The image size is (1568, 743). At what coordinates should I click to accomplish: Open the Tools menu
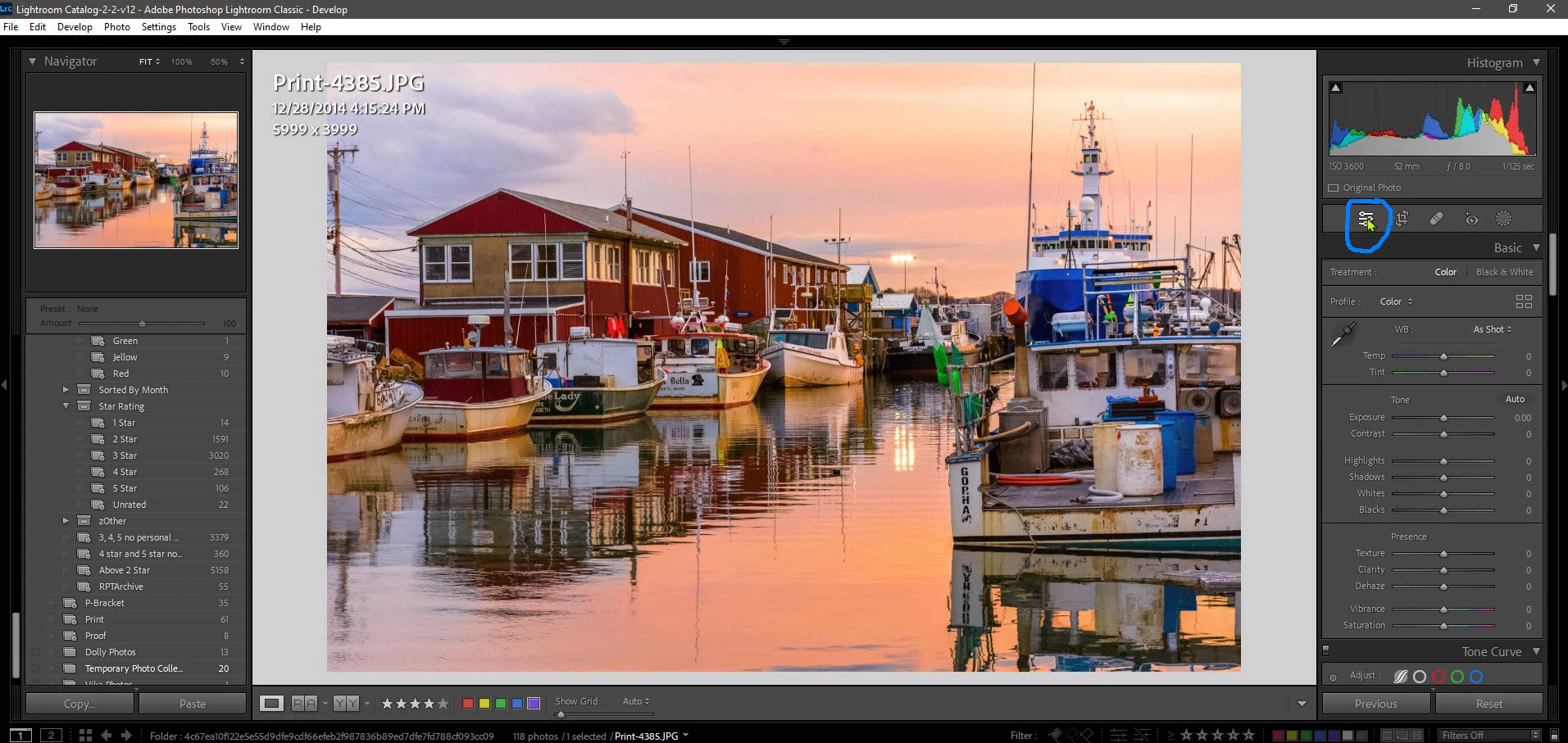(198, 27)
